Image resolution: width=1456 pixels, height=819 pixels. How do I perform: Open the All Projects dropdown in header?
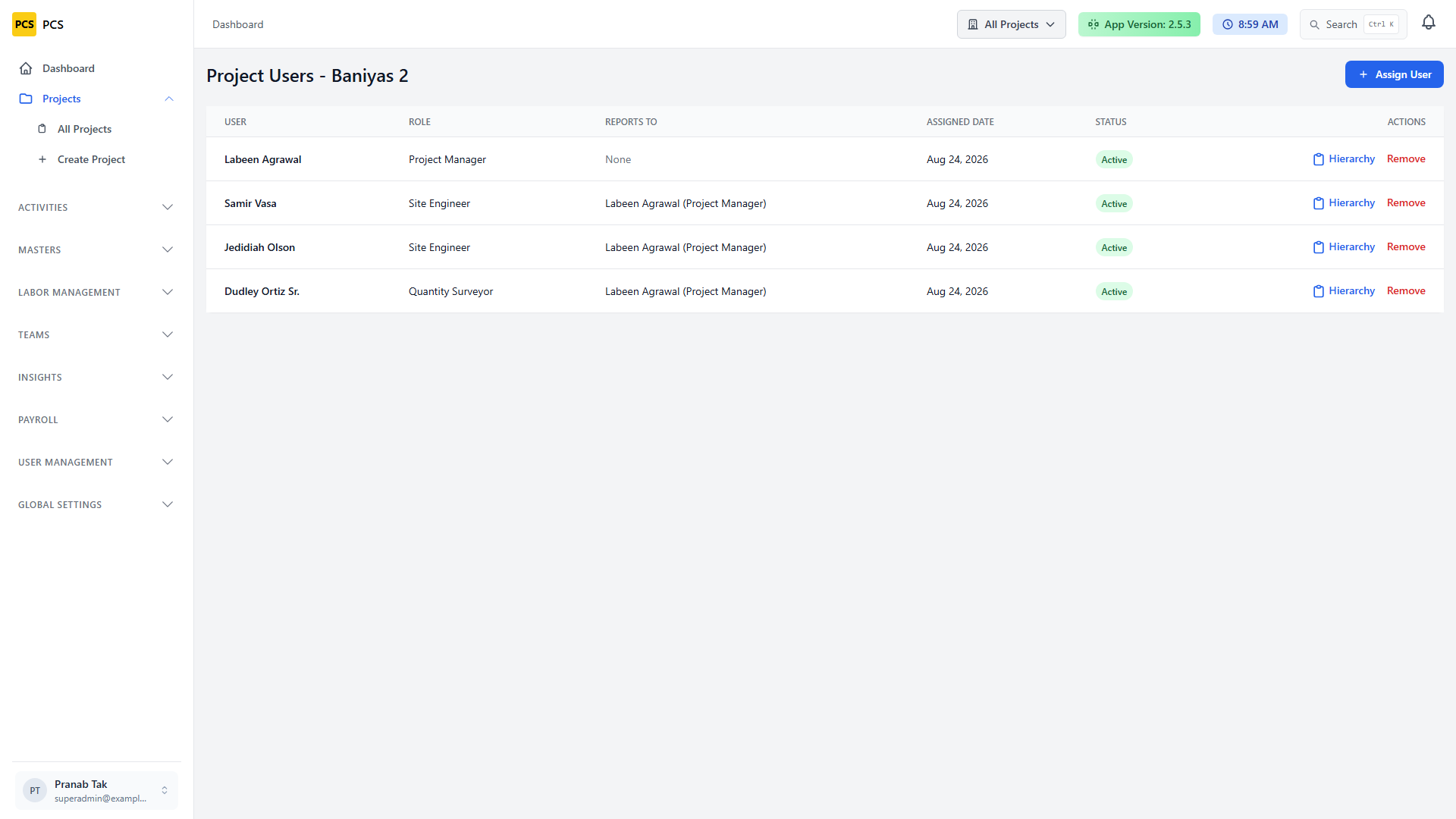pyautogui.click(x=1011, y=24)
